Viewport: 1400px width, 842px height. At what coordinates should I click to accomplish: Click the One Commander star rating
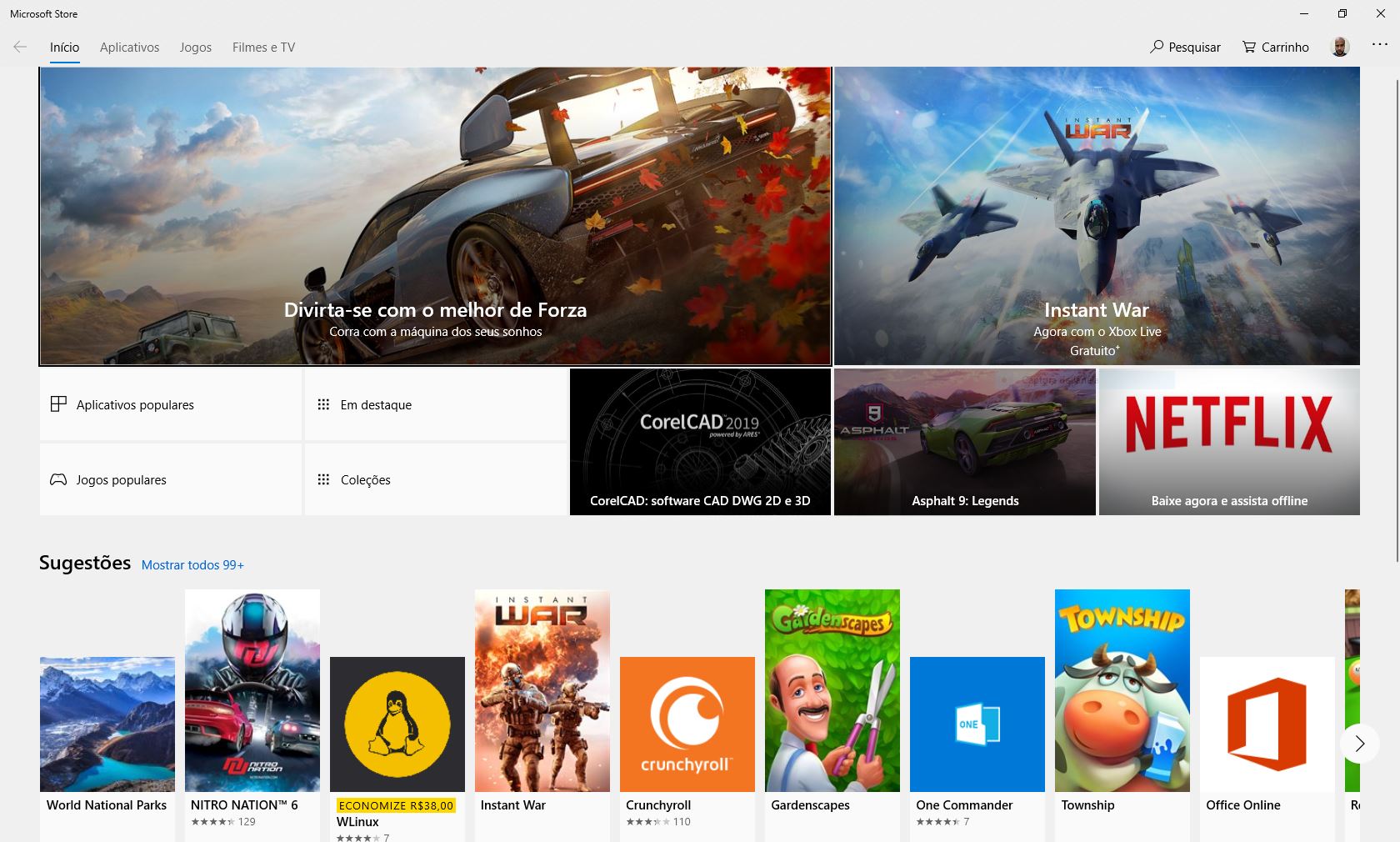tap(937, 822)
